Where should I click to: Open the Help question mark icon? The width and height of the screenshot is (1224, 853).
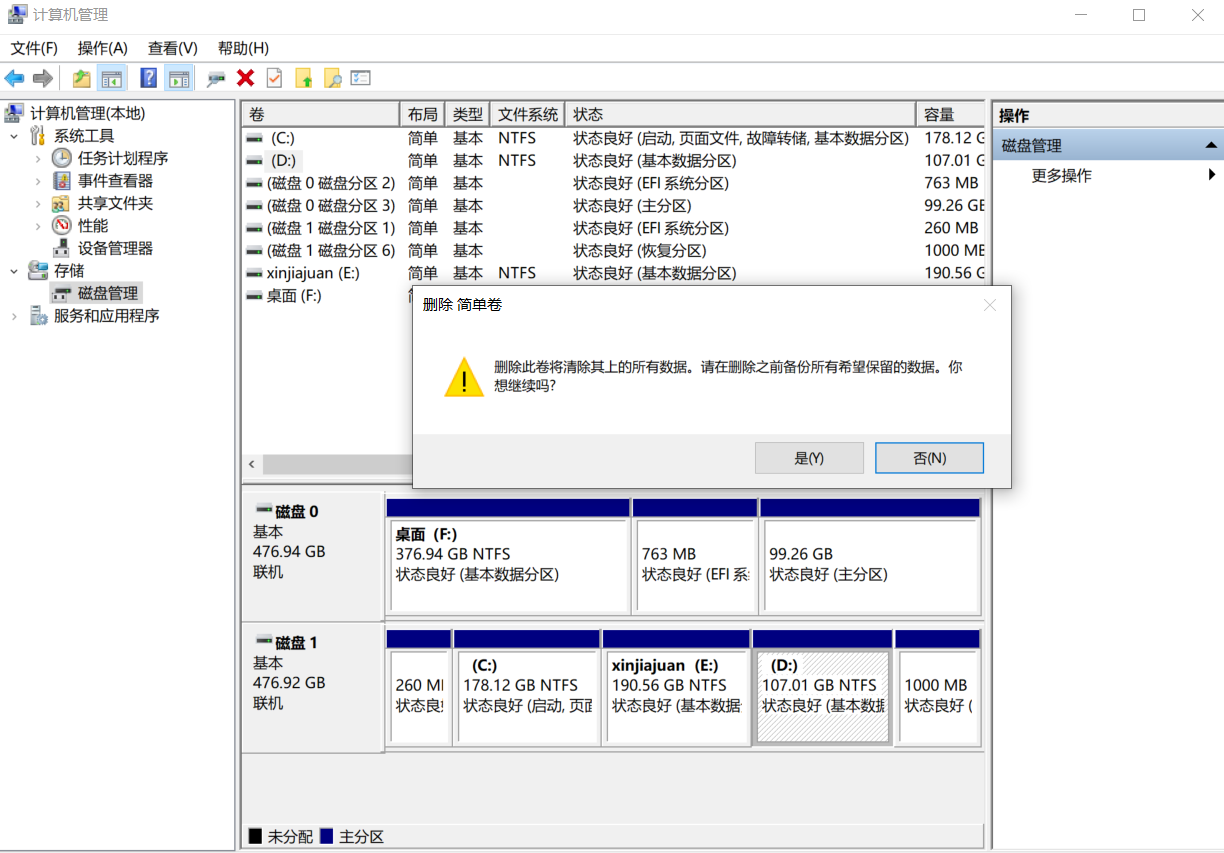[x=149, y=78]
